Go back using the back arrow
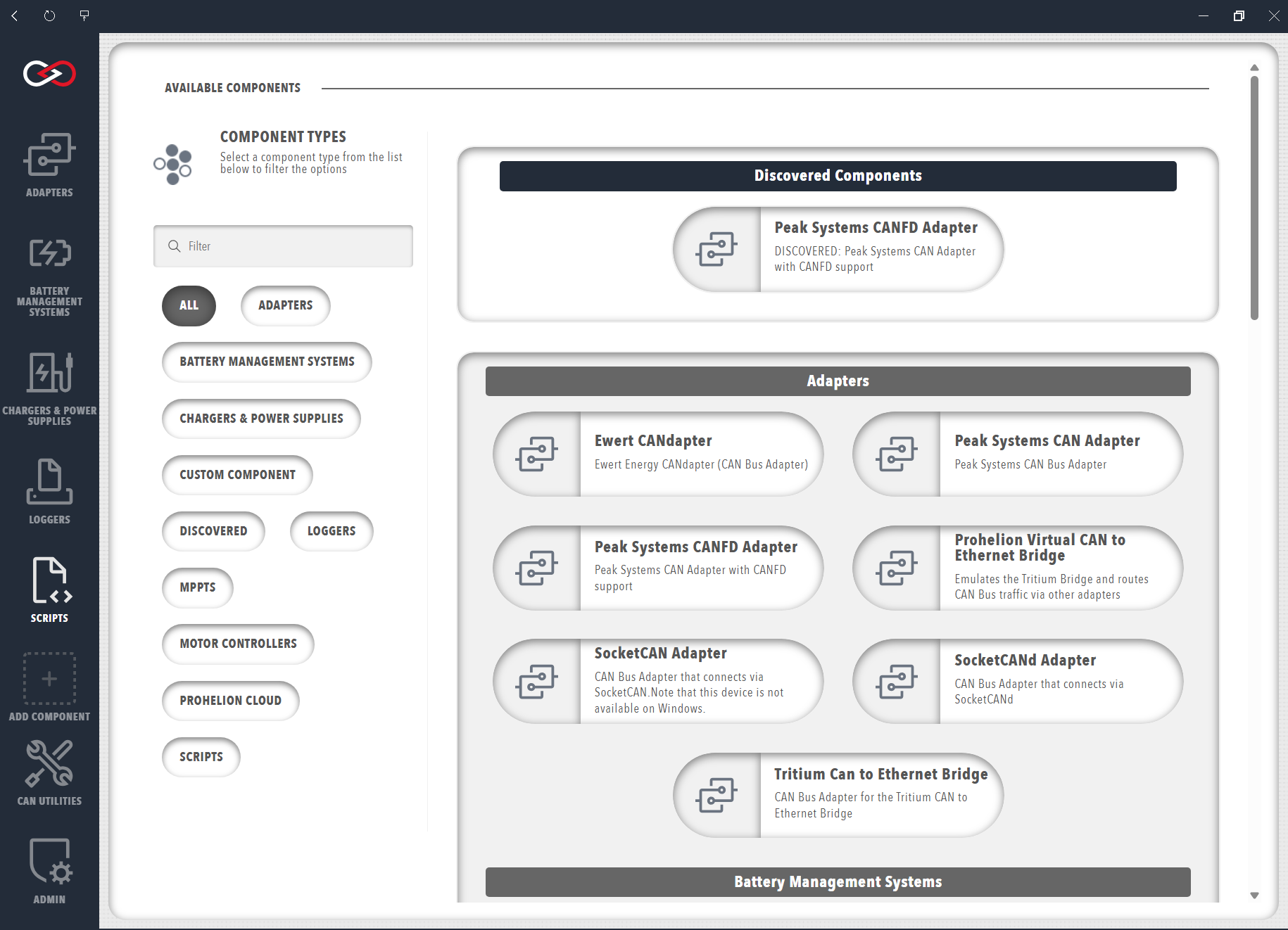 (14, 15)
